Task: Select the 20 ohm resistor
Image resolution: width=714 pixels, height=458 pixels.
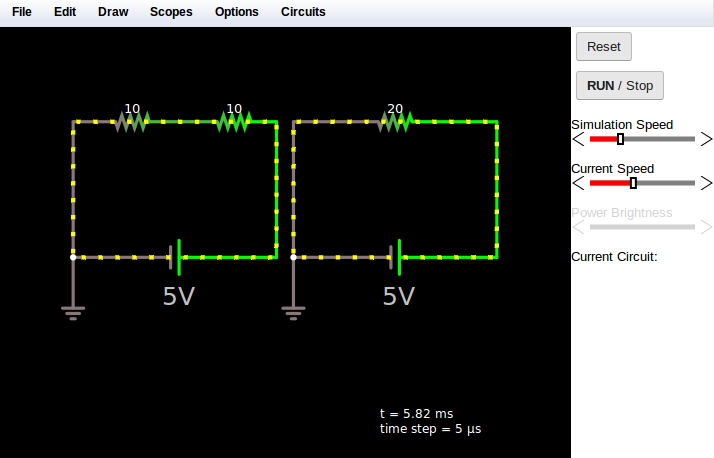Action: point(395,122)
